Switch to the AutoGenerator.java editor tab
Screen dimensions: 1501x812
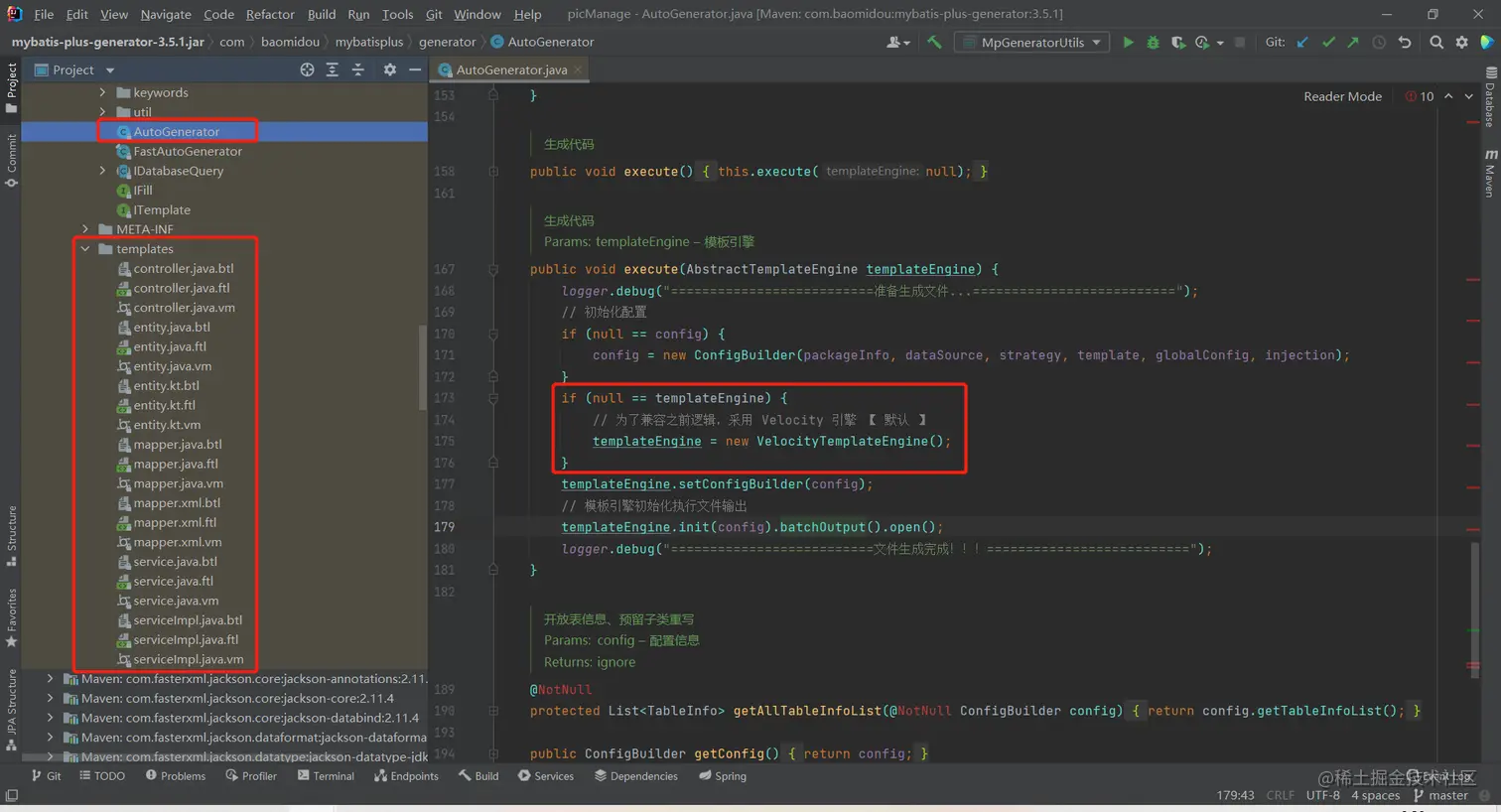pos(510,69)
